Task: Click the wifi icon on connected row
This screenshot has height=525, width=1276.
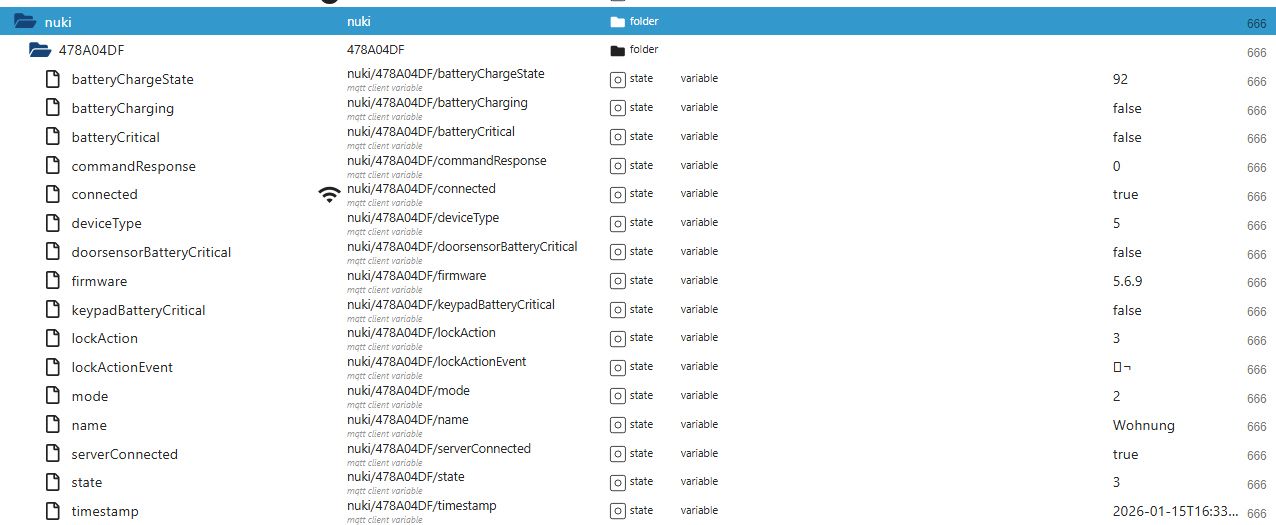Action: (x=329, y=195)
